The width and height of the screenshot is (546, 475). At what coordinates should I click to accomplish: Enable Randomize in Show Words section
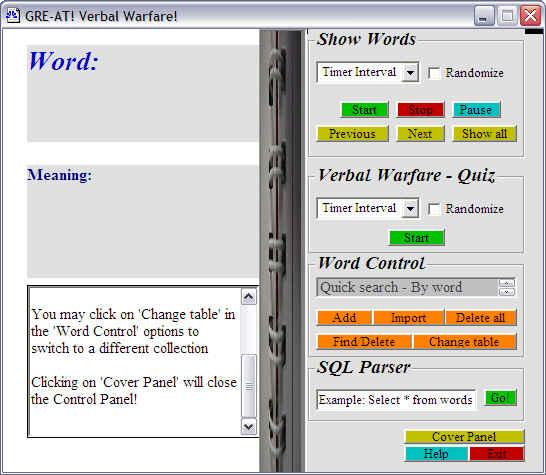(434, 73)
